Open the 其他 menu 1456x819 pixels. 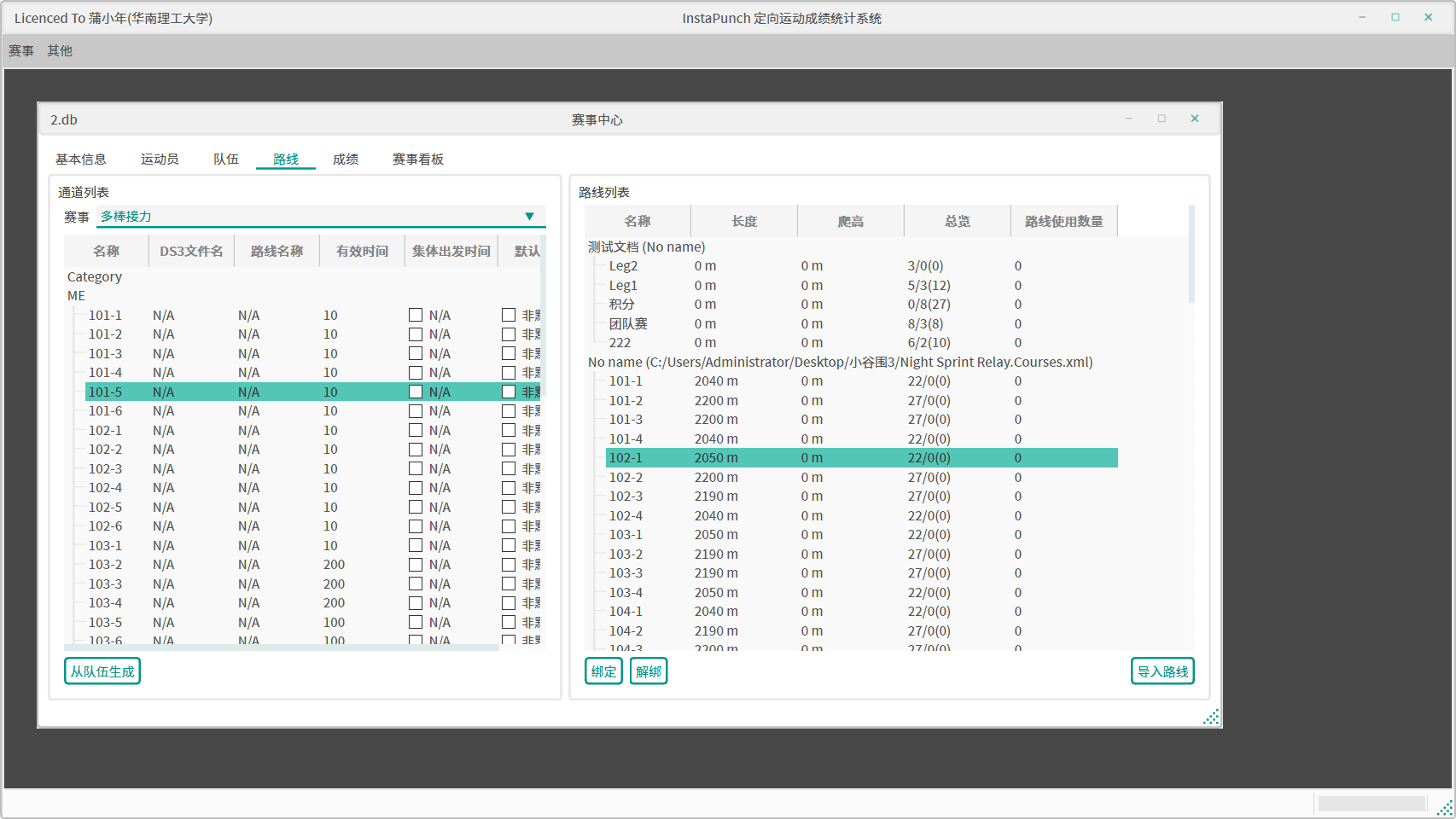pyautogui.click(x=60, y=51)
